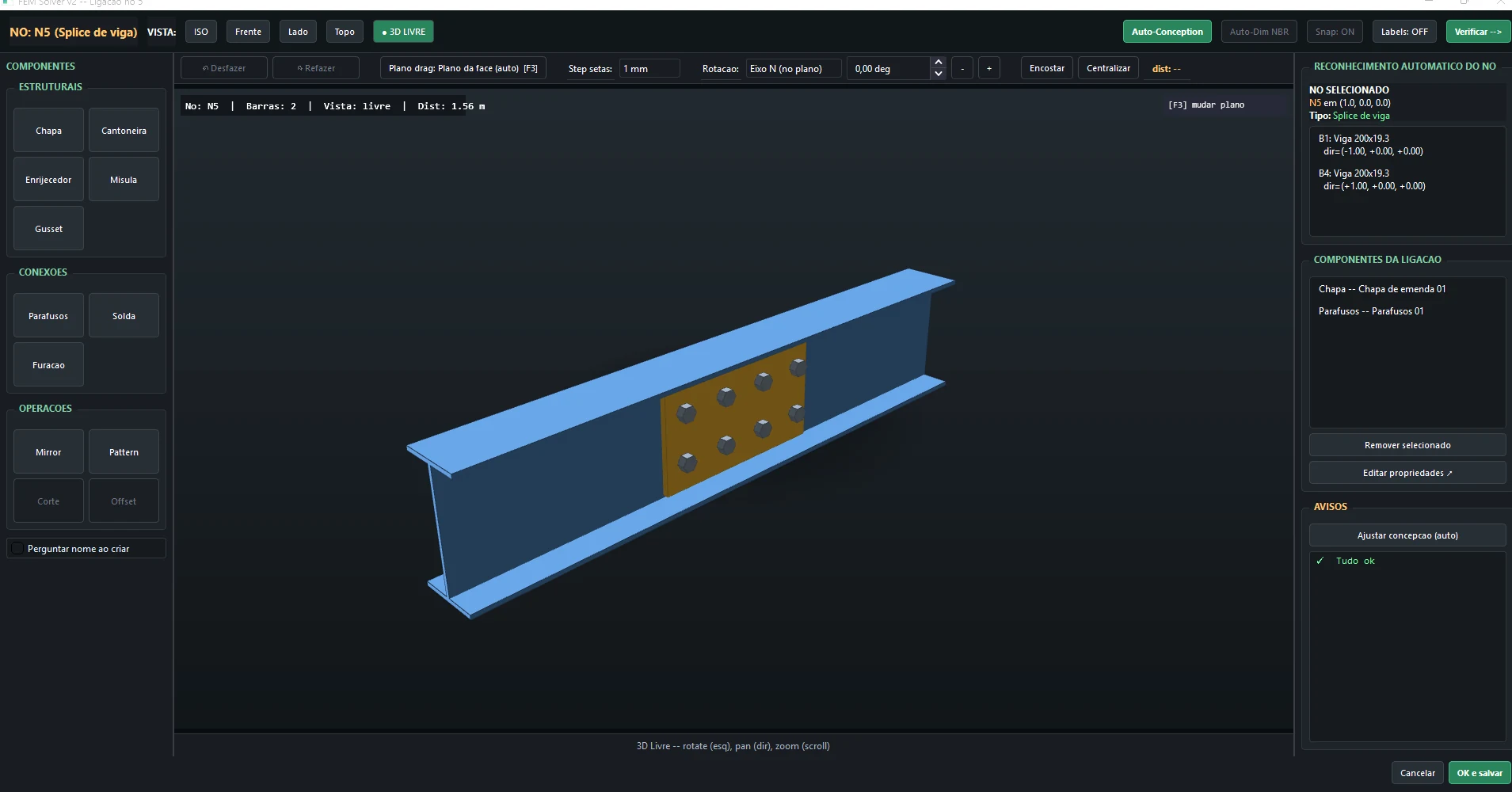Apply the Pattern operation

124,452
